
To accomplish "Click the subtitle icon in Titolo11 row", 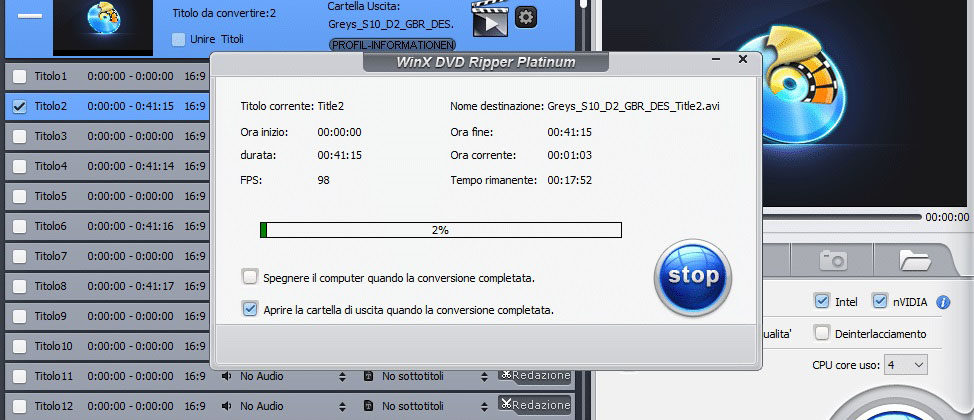I will [x=368, y=377].
